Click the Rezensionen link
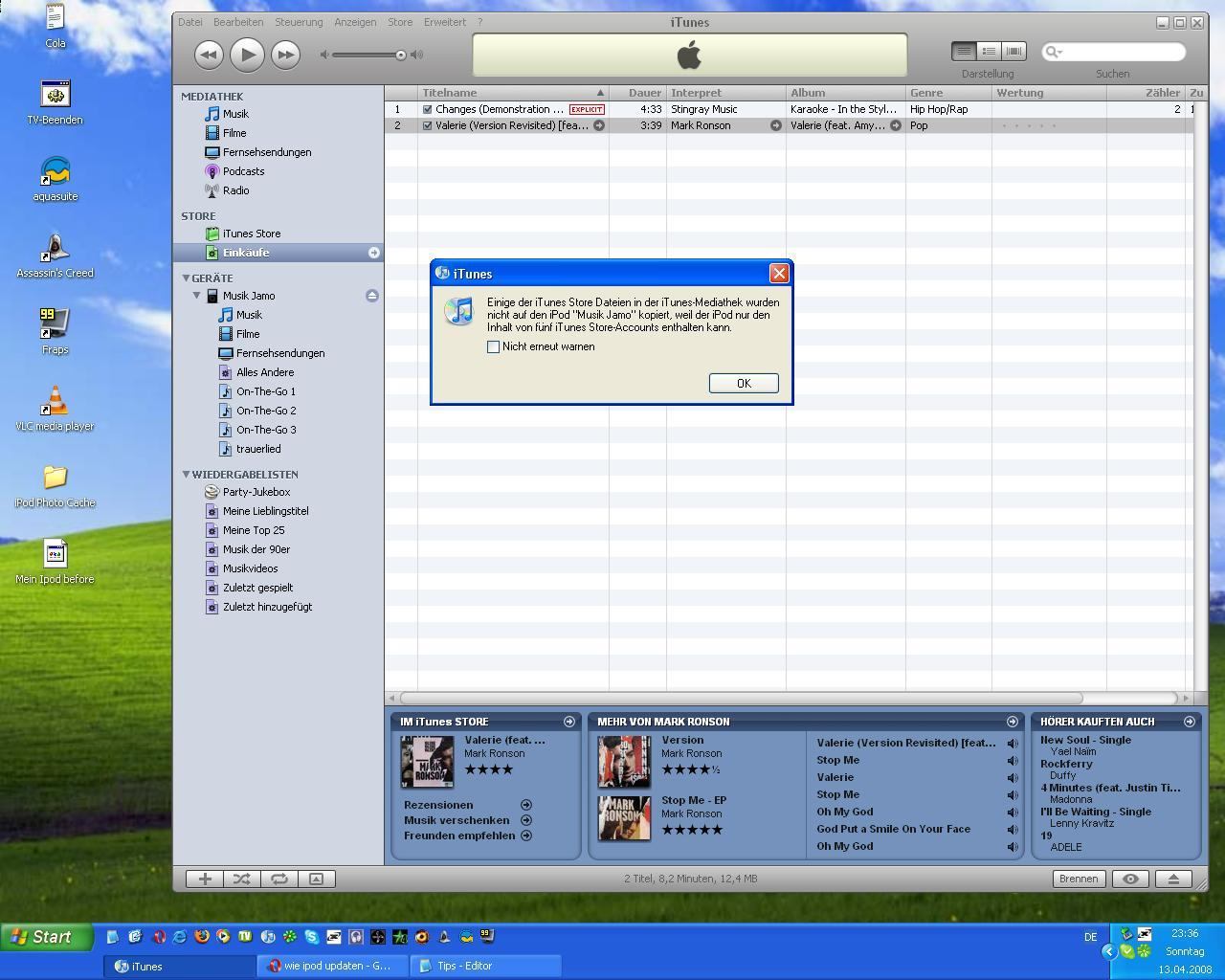 pyautogui.click(x=438, y=805)
